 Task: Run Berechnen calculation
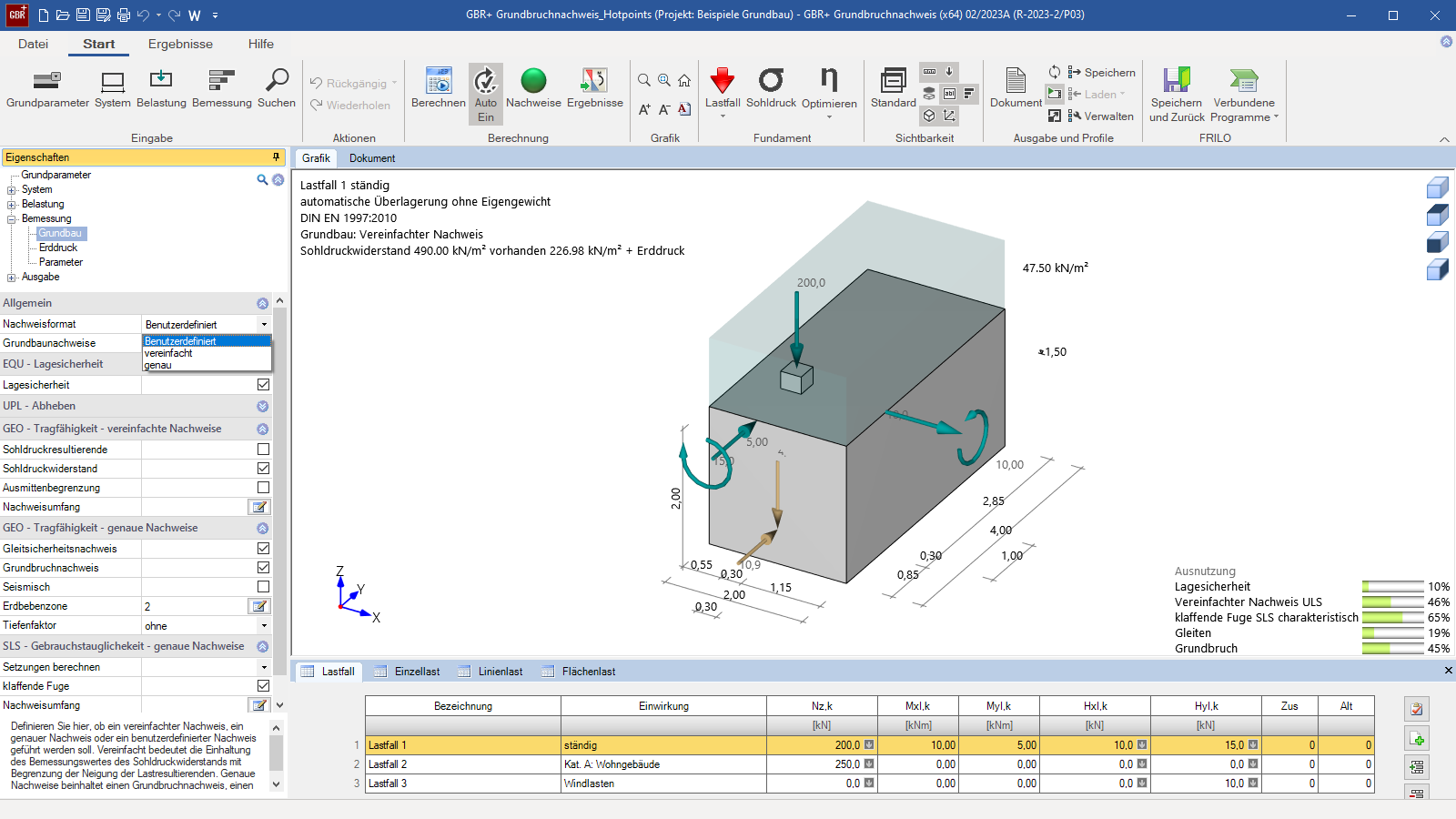coord(439,88)
